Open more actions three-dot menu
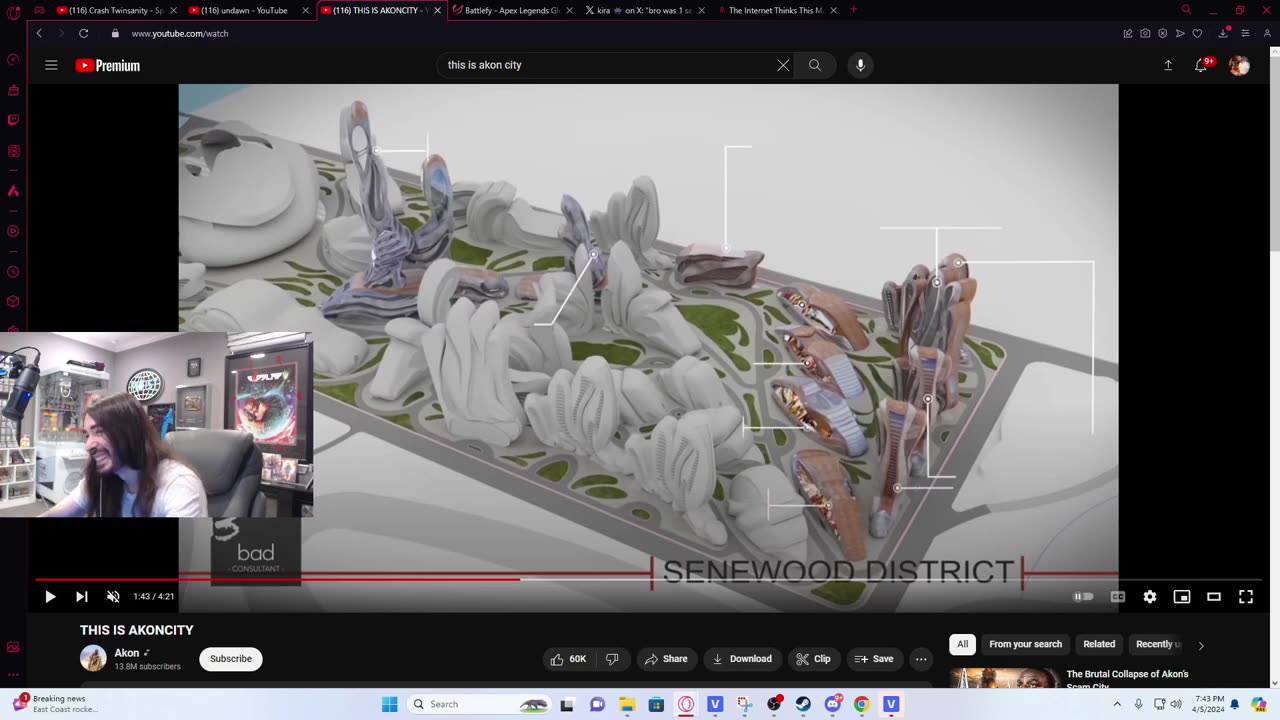This screenshot has height=720, width=1280. click(921, 659)
